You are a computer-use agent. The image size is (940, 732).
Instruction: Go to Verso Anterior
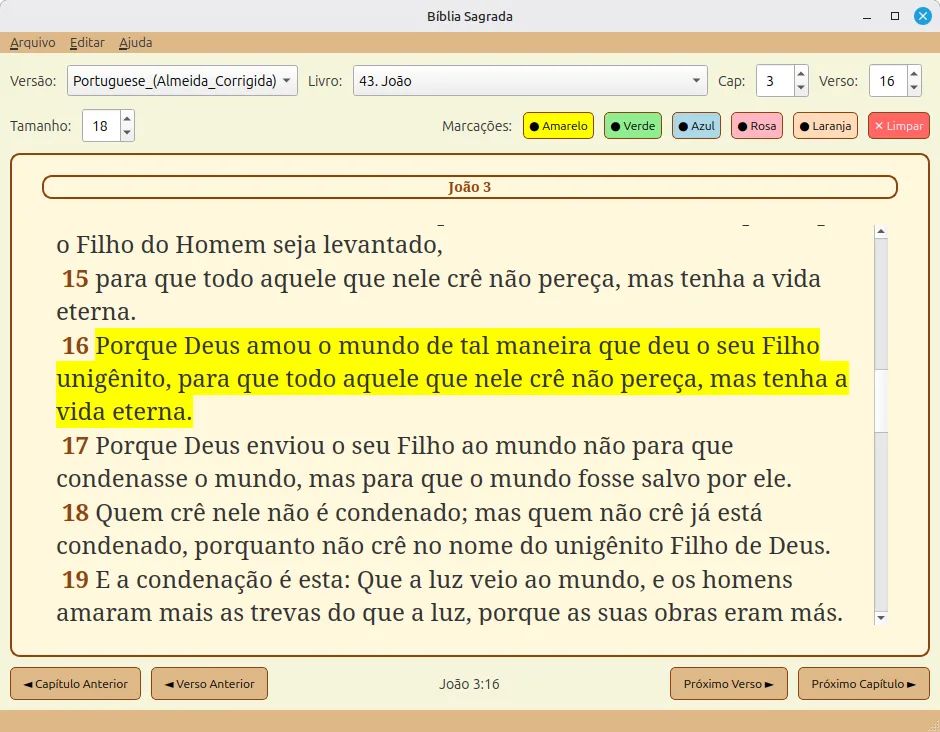209,683
